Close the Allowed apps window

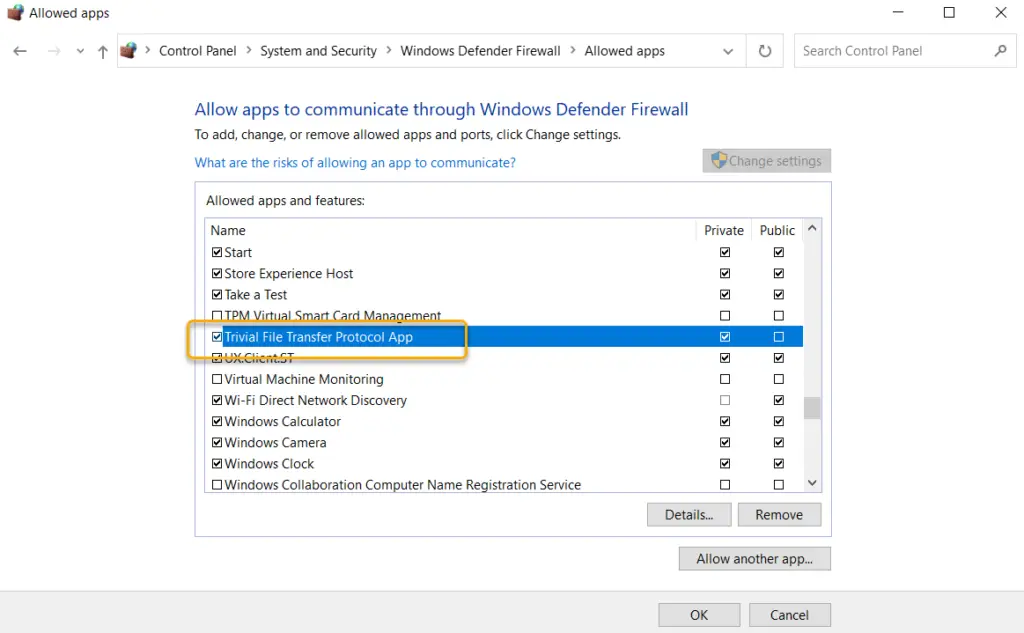[1000, 12]
